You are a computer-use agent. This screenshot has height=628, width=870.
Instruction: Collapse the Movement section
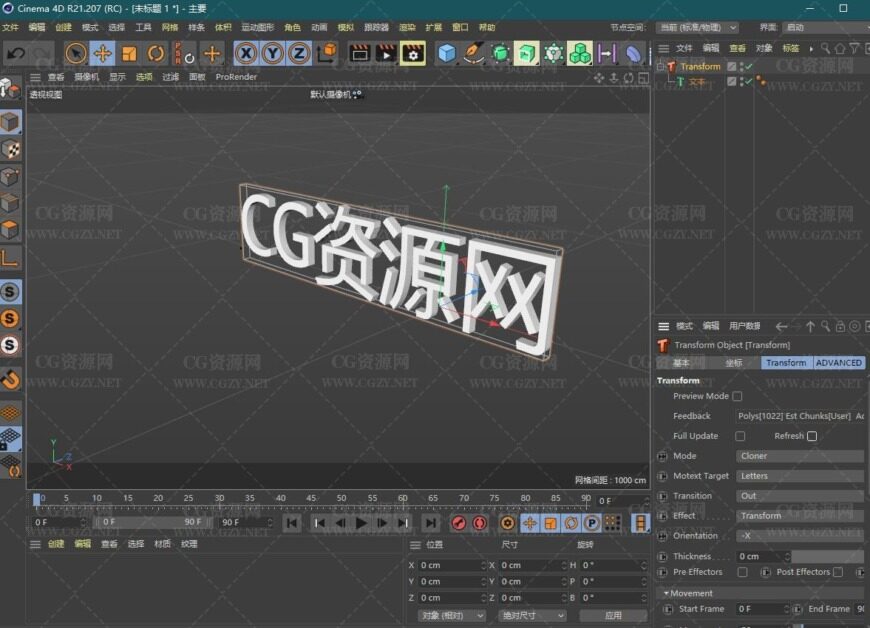[666, 593]
